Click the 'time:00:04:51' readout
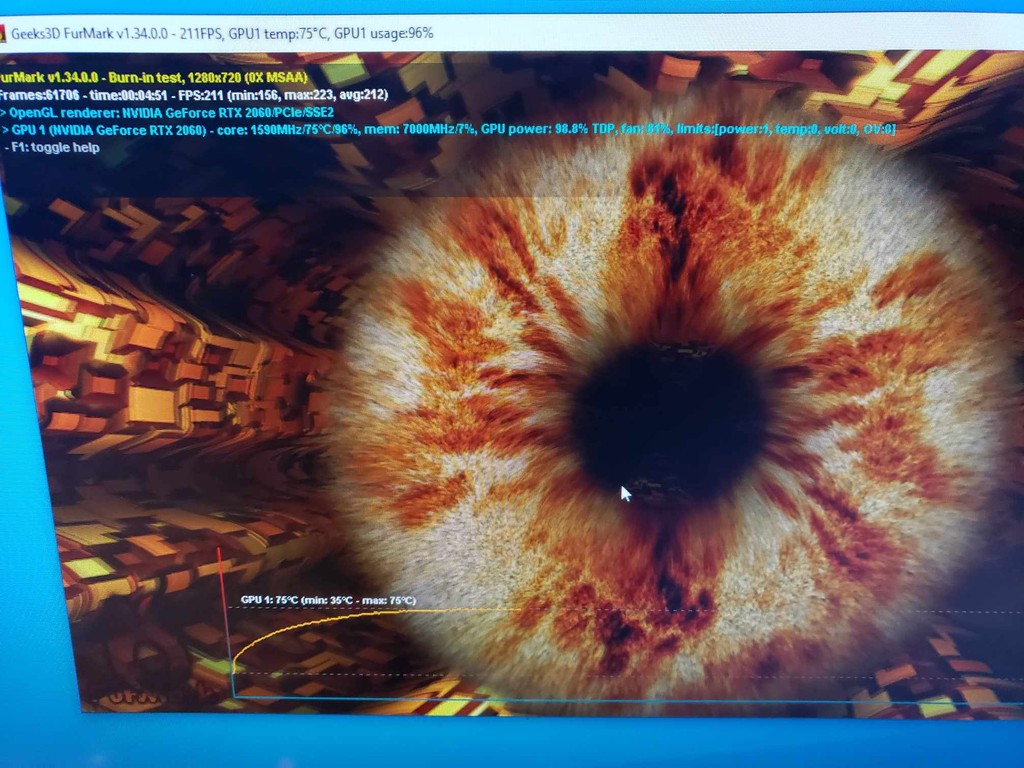1024x768 pixels. (121, 95)
